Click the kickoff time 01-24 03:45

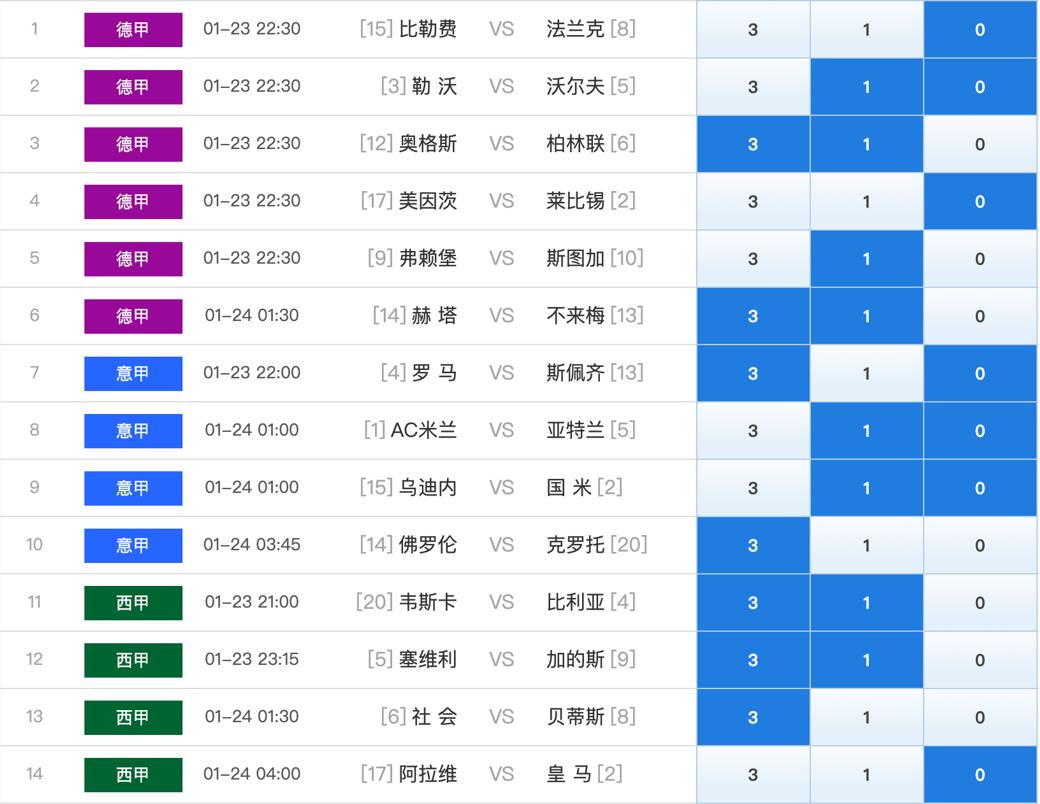point(252,545)
